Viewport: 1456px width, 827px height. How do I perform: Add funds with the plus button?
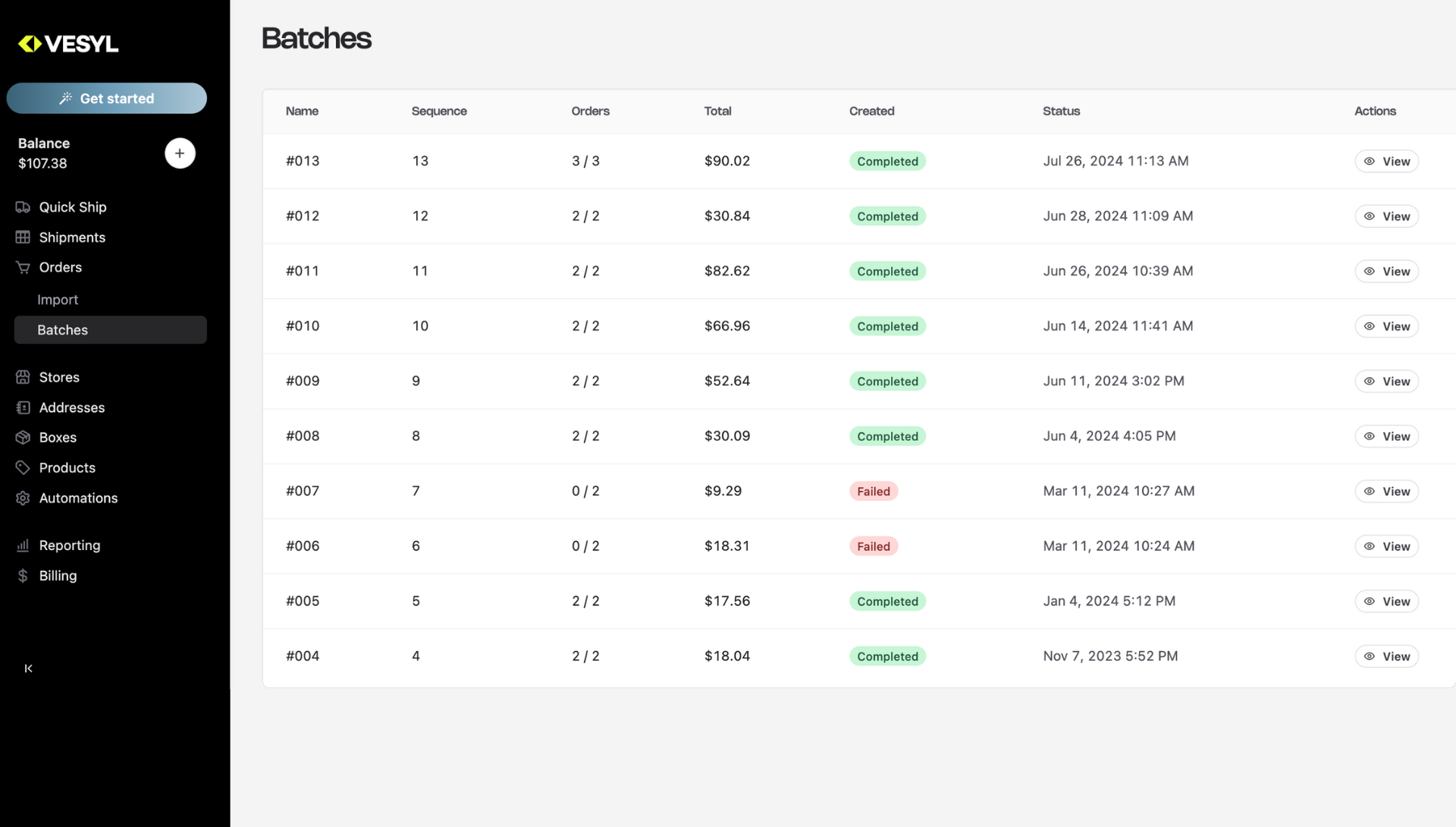180,153
